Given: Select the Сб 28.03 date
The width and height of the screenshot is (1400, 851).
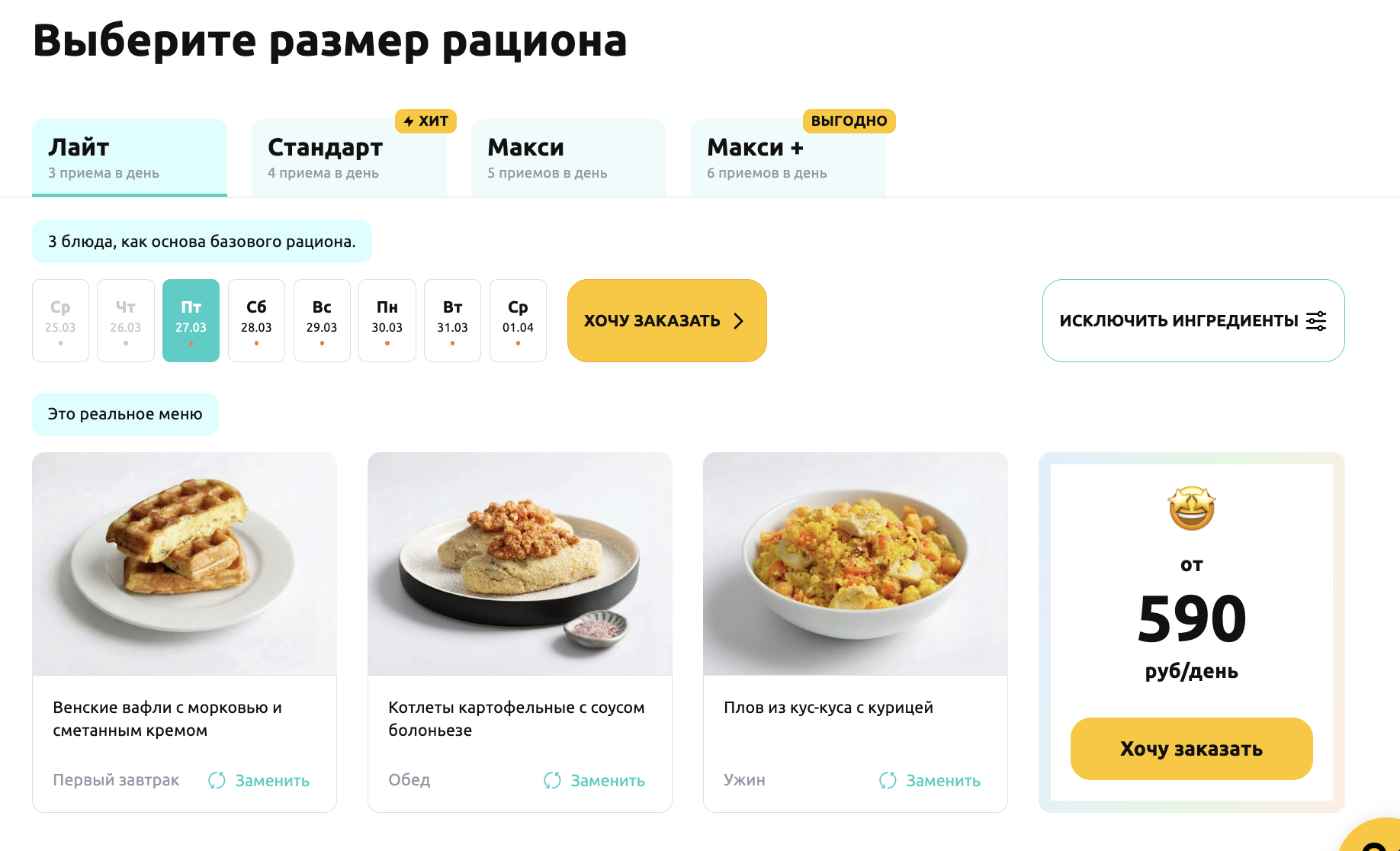Looking at the screenshot, I should [x=256, y=320].
